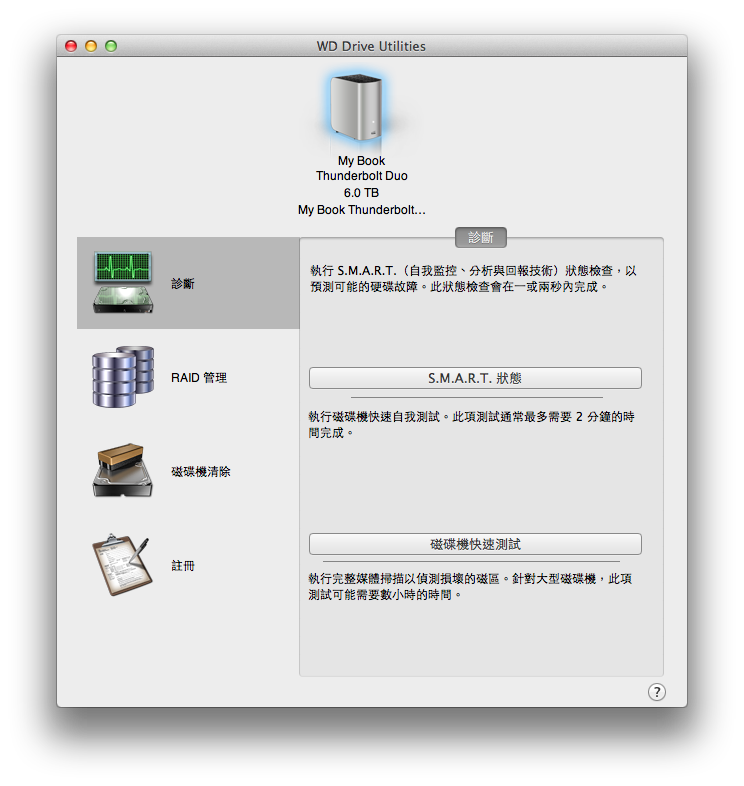
Task: Run the S.M.A.R.T. 狀態 check
Action: (x=475, y=378)
